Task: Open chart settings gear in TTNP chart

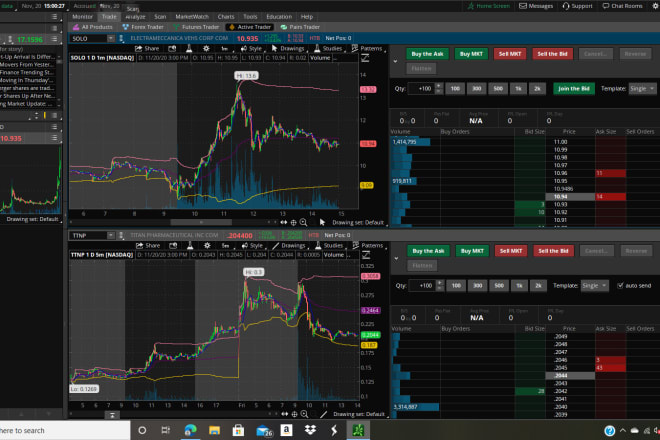Action: 207,245
